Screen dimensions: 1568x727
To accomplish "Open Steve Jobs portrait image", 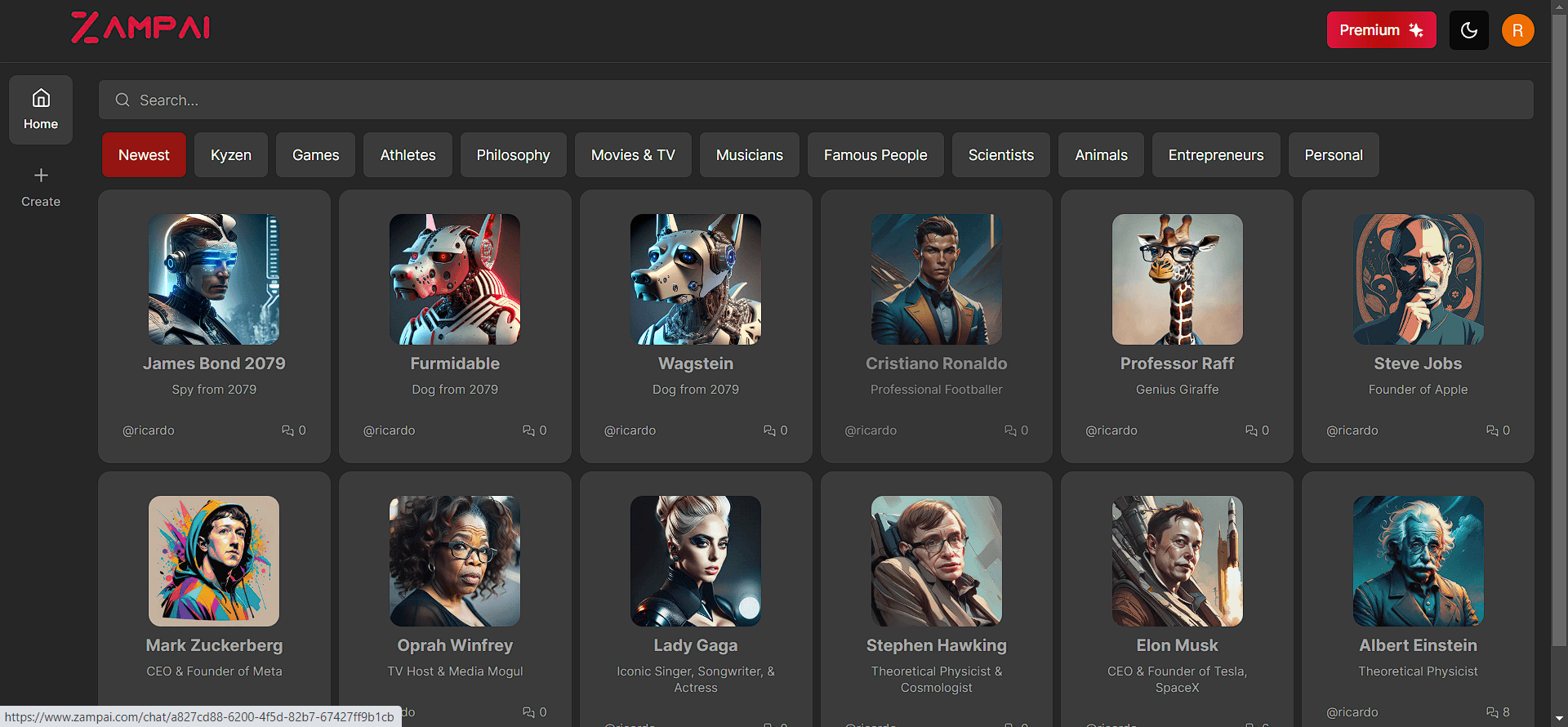I will point(1419,279).
